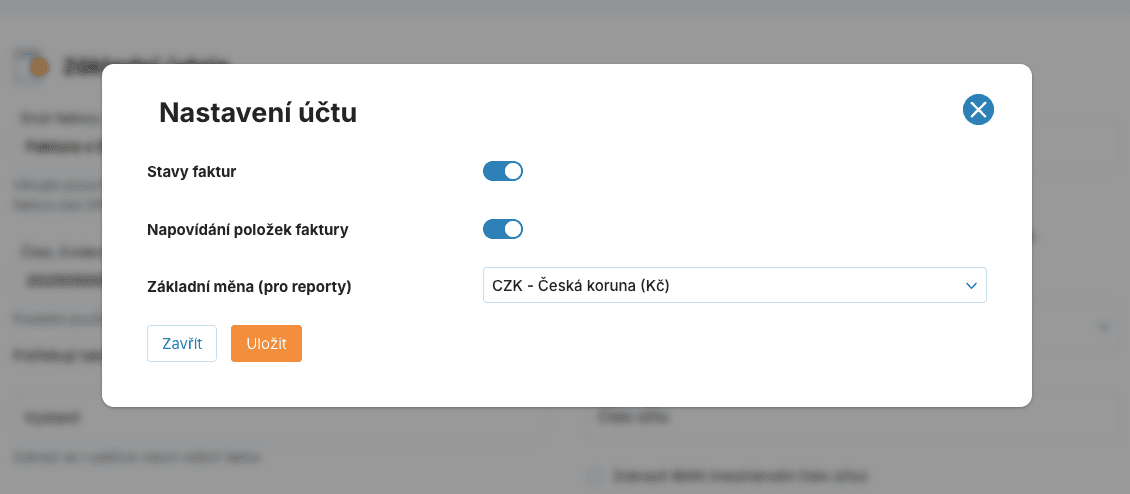
Task: Save settings with the Uložit button
Action: tap(266, 343)
